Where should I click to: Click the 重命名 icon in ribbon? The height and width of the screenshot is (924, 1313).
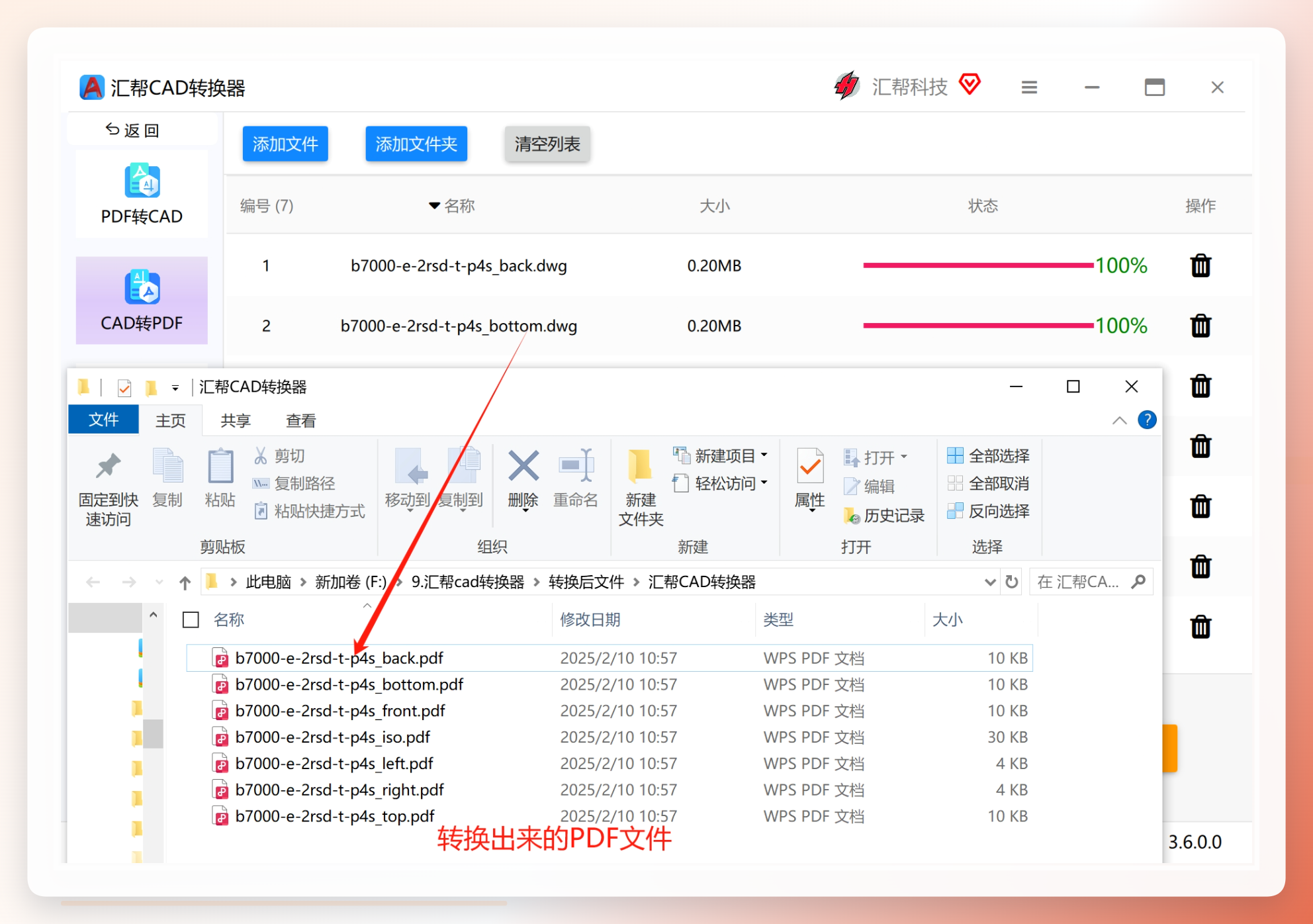pos(576,465)
